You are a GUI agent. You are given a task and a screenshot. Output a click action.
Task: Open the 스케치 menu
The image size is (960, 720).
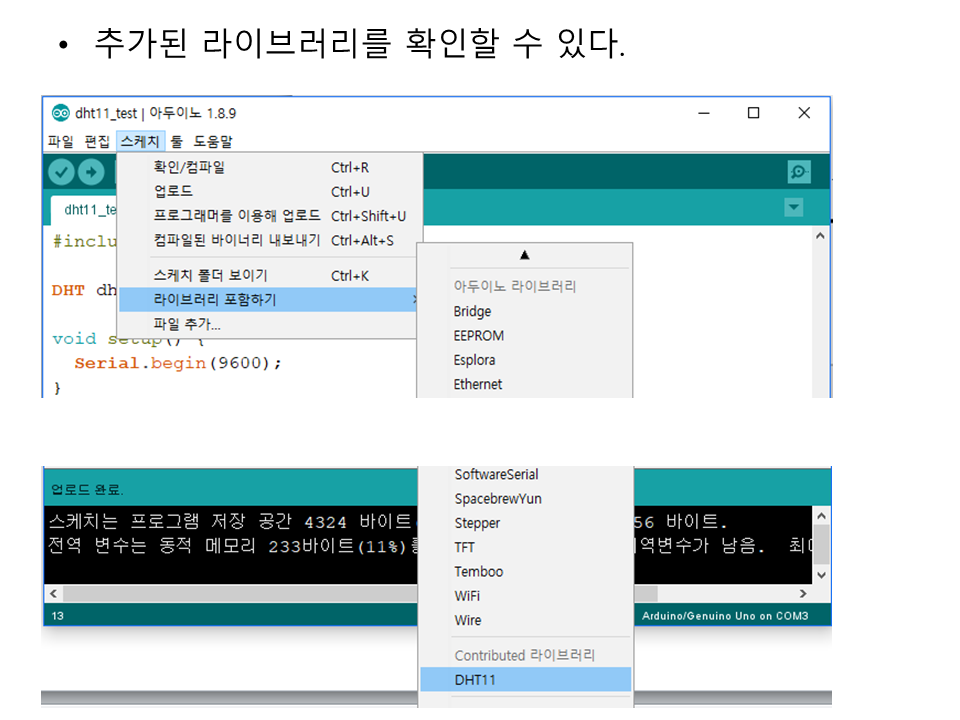140,141
